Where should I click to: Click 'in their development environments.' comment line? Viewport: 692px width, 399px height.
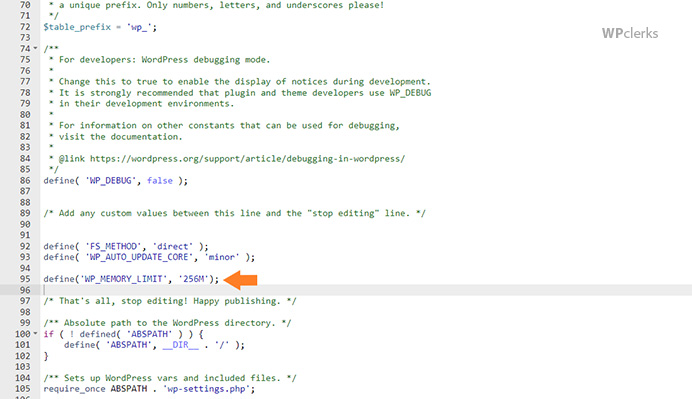[147, 104]
